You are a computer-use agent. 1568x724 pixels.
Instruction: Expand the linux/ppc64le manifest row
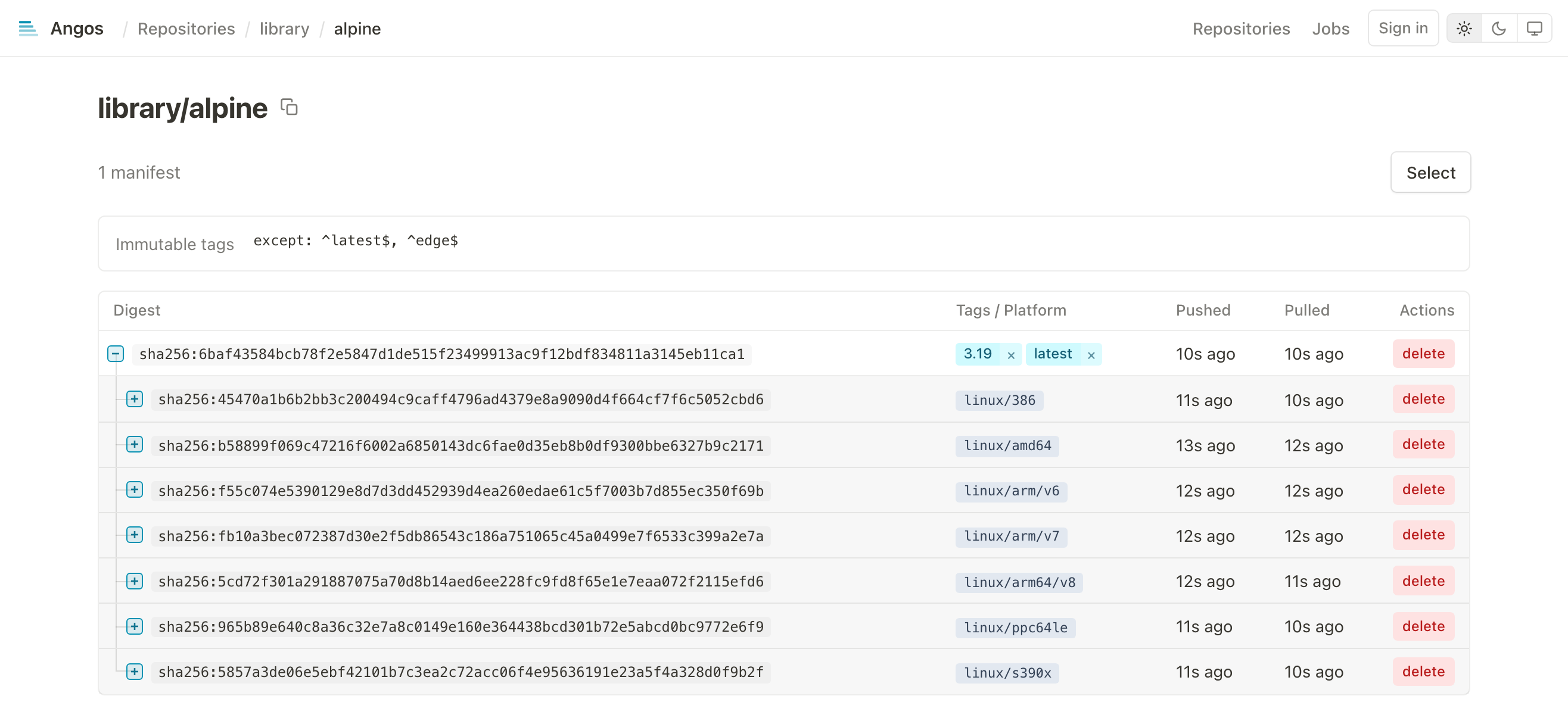click(x=135, y=627)
